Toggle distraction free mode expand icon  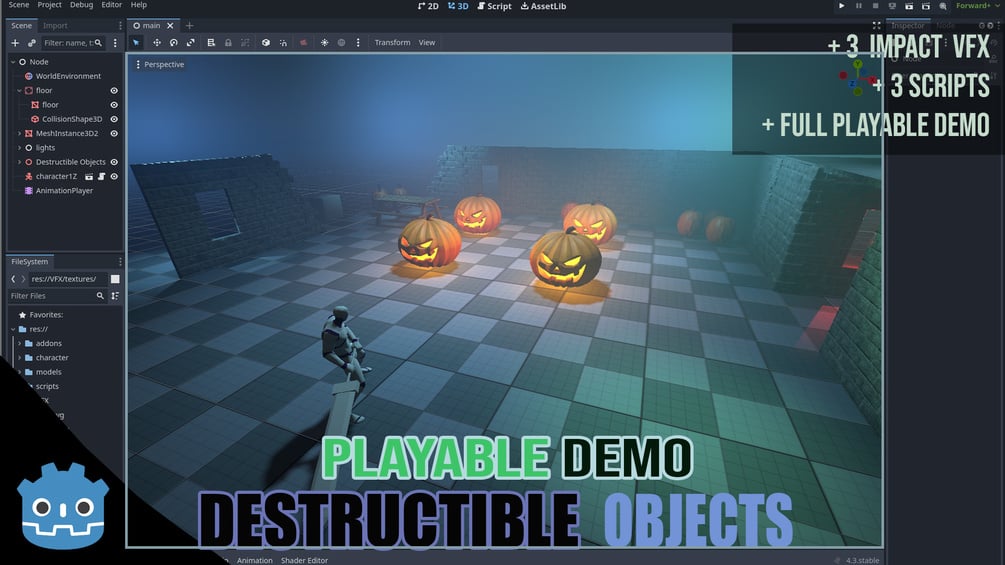[x=876, y=26]
